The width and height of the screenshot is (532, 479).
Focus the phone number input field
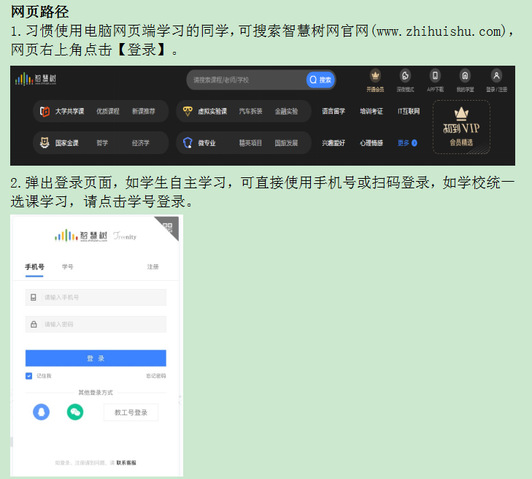click(96, 298)
